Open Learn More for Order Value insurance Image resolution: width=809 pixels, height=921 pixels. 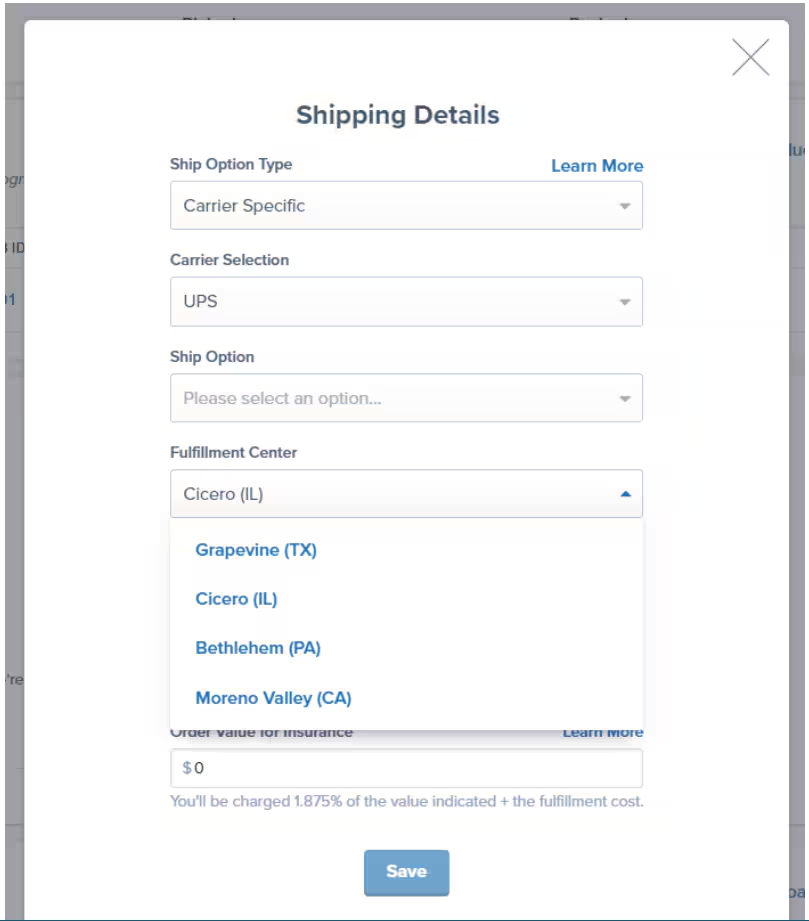(603, 731)
